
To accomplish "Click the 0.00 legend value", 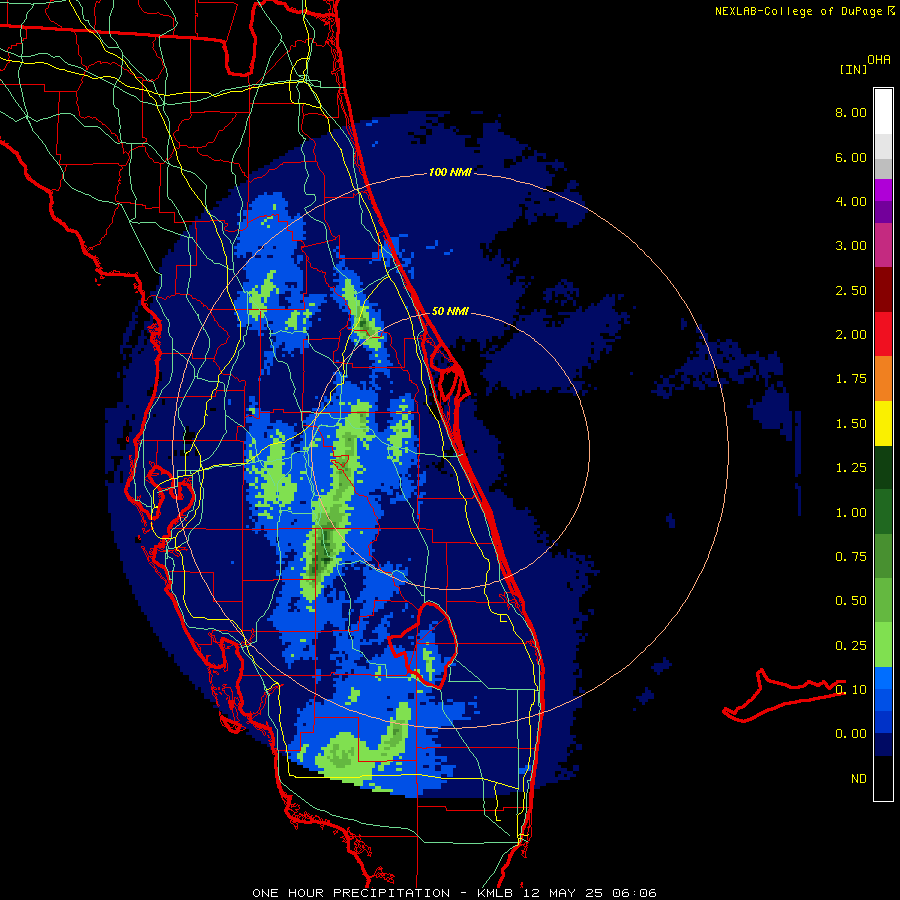I will [851, 734].
